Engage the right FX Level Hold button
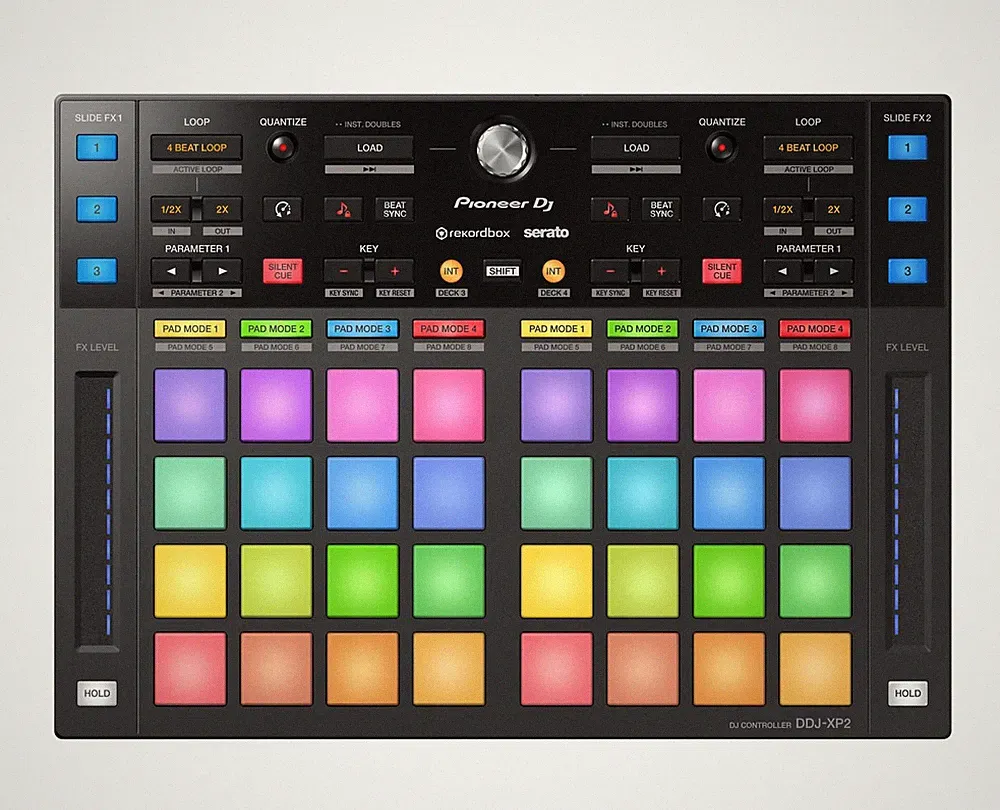The image size is (1000, 810). [x=908, y=693]
